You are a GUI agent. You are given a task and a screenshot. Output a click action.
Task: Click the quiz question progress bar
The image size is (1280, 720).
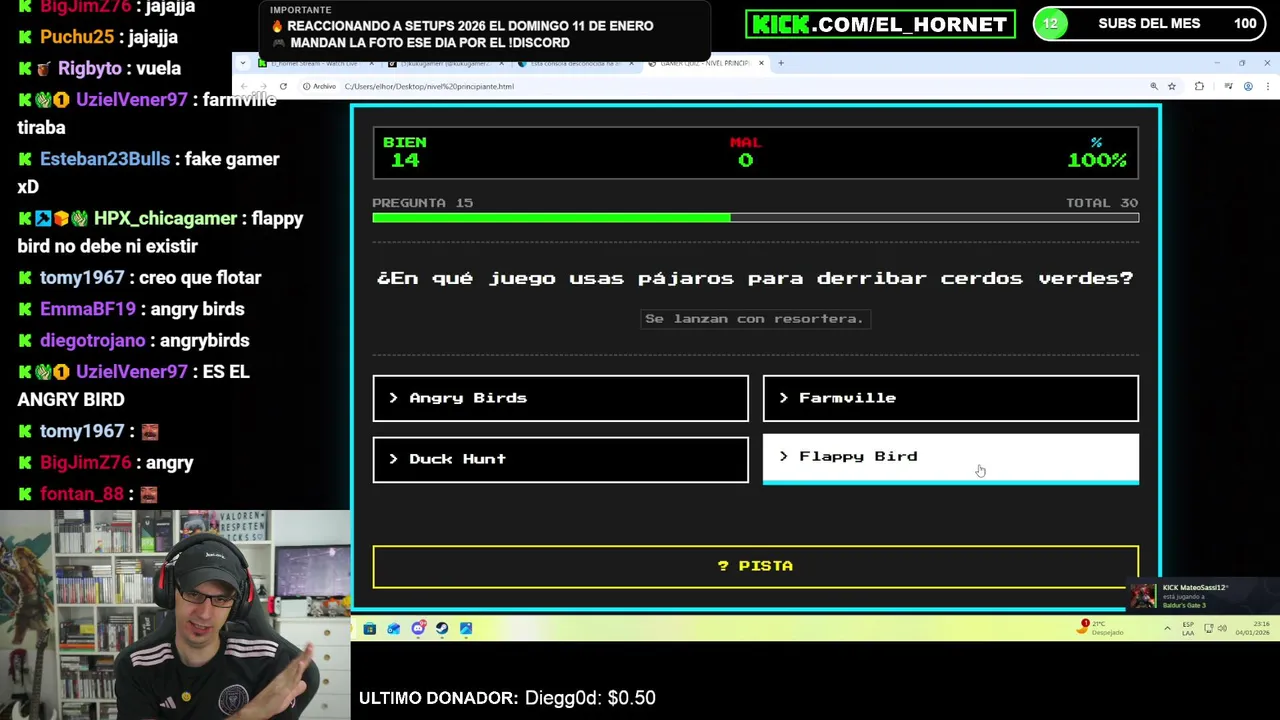pyautogui.click(x=755, y=217)
